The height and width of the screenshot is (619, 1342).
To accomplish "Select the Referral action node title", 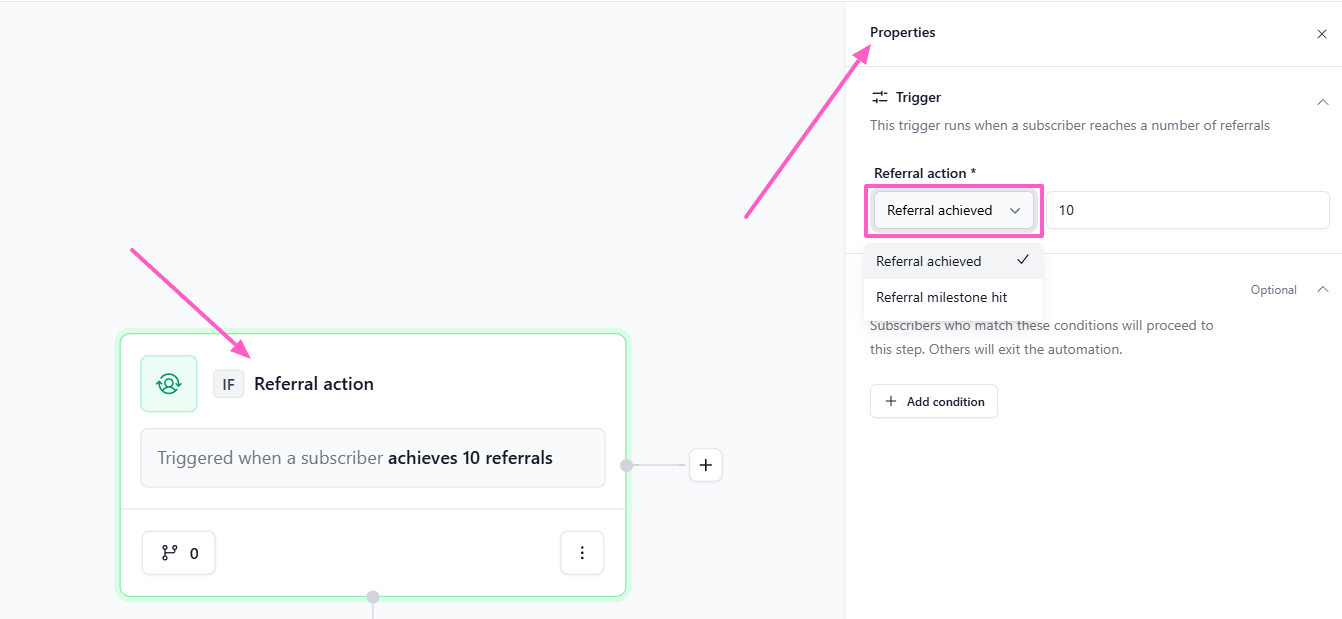I will coord(314,384).
